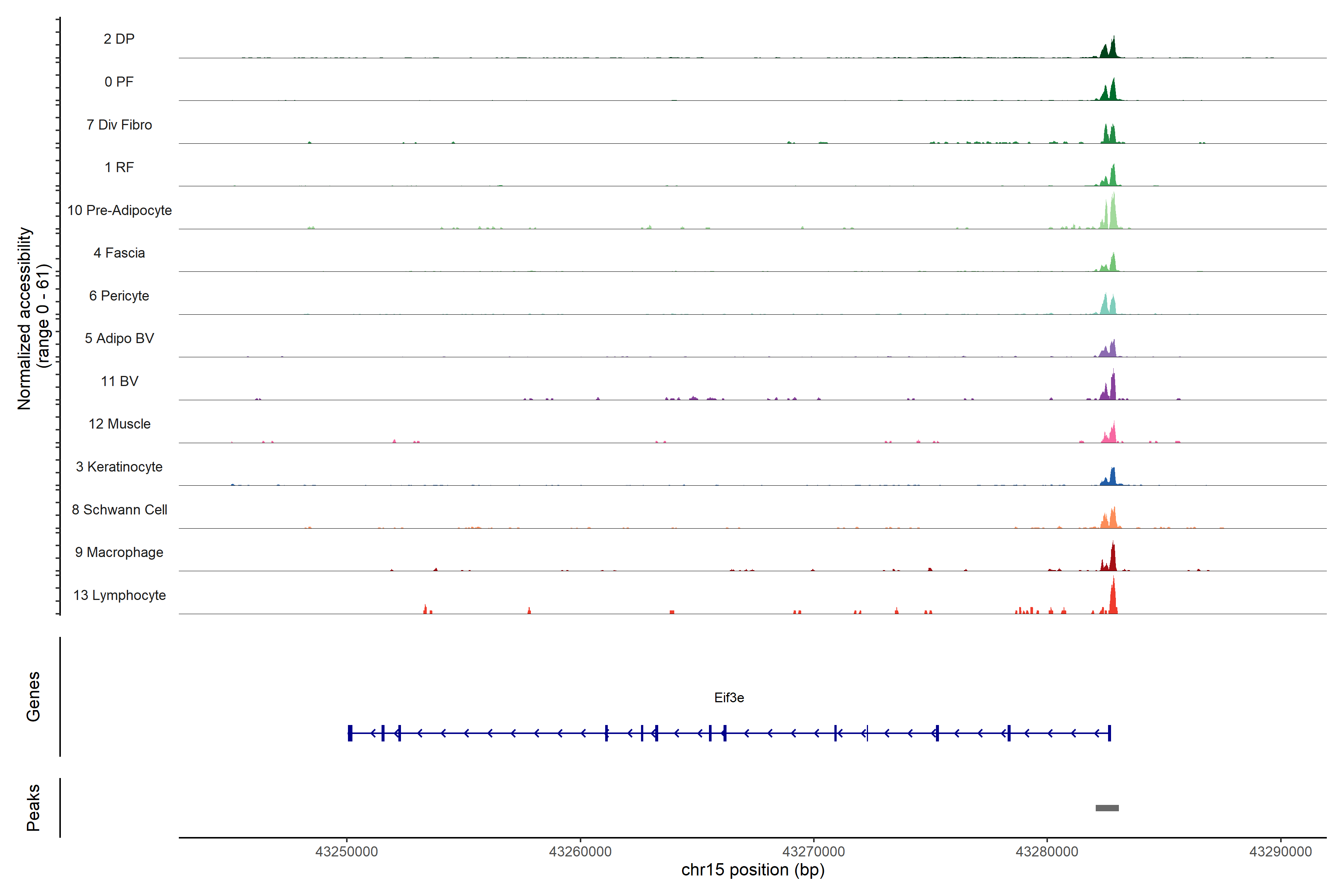Click the Genes panel label

click(33, 697)
